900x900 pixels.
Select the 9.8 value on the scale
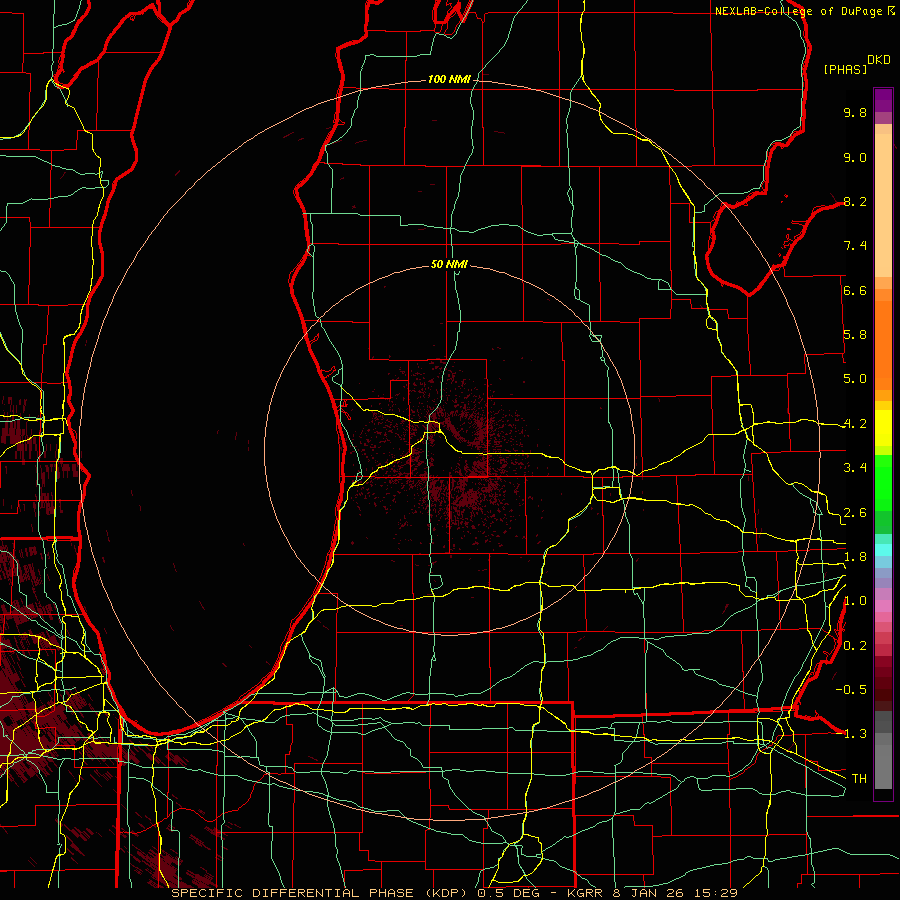(x=855, y=113)
